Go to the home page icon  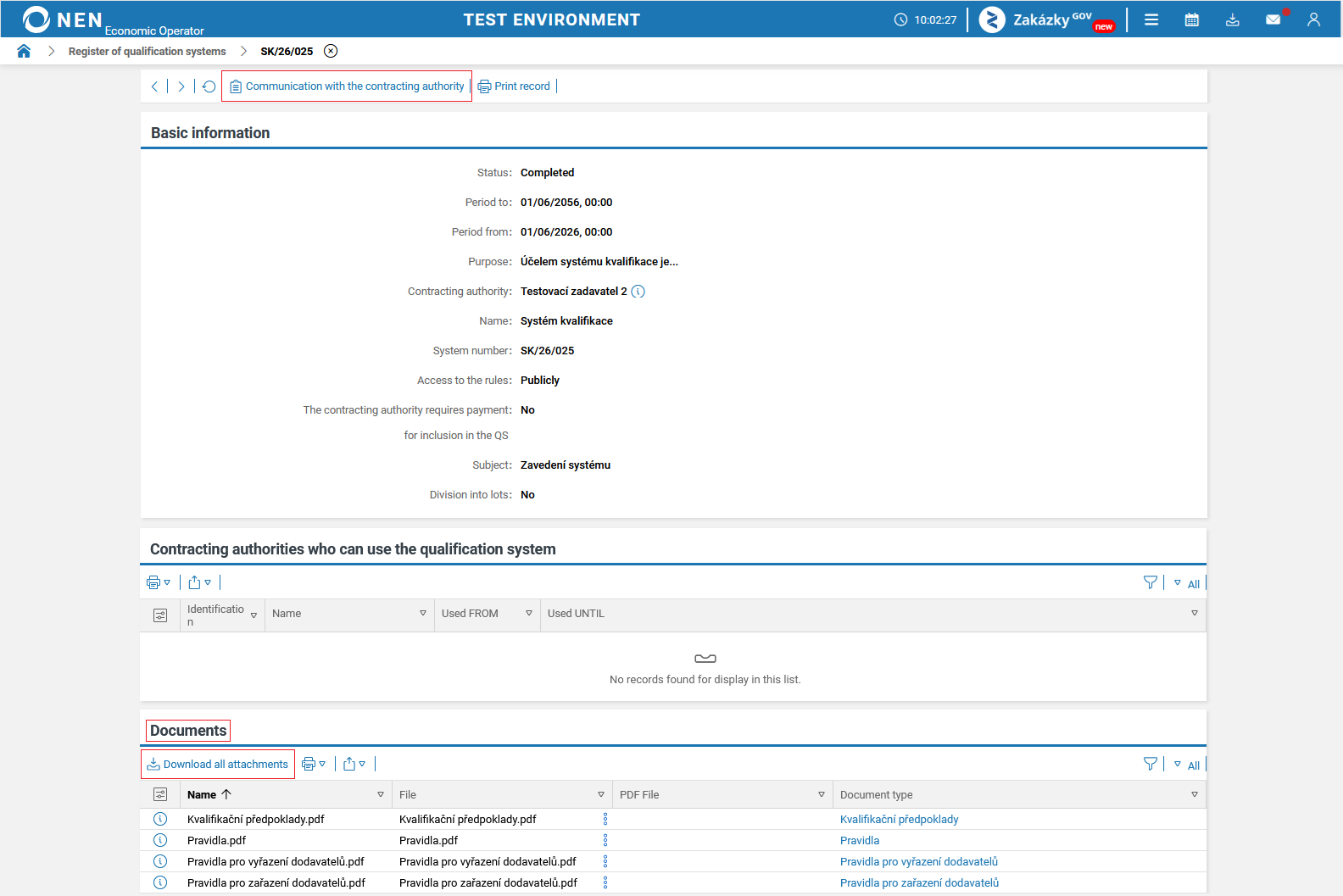click(24, 51)
